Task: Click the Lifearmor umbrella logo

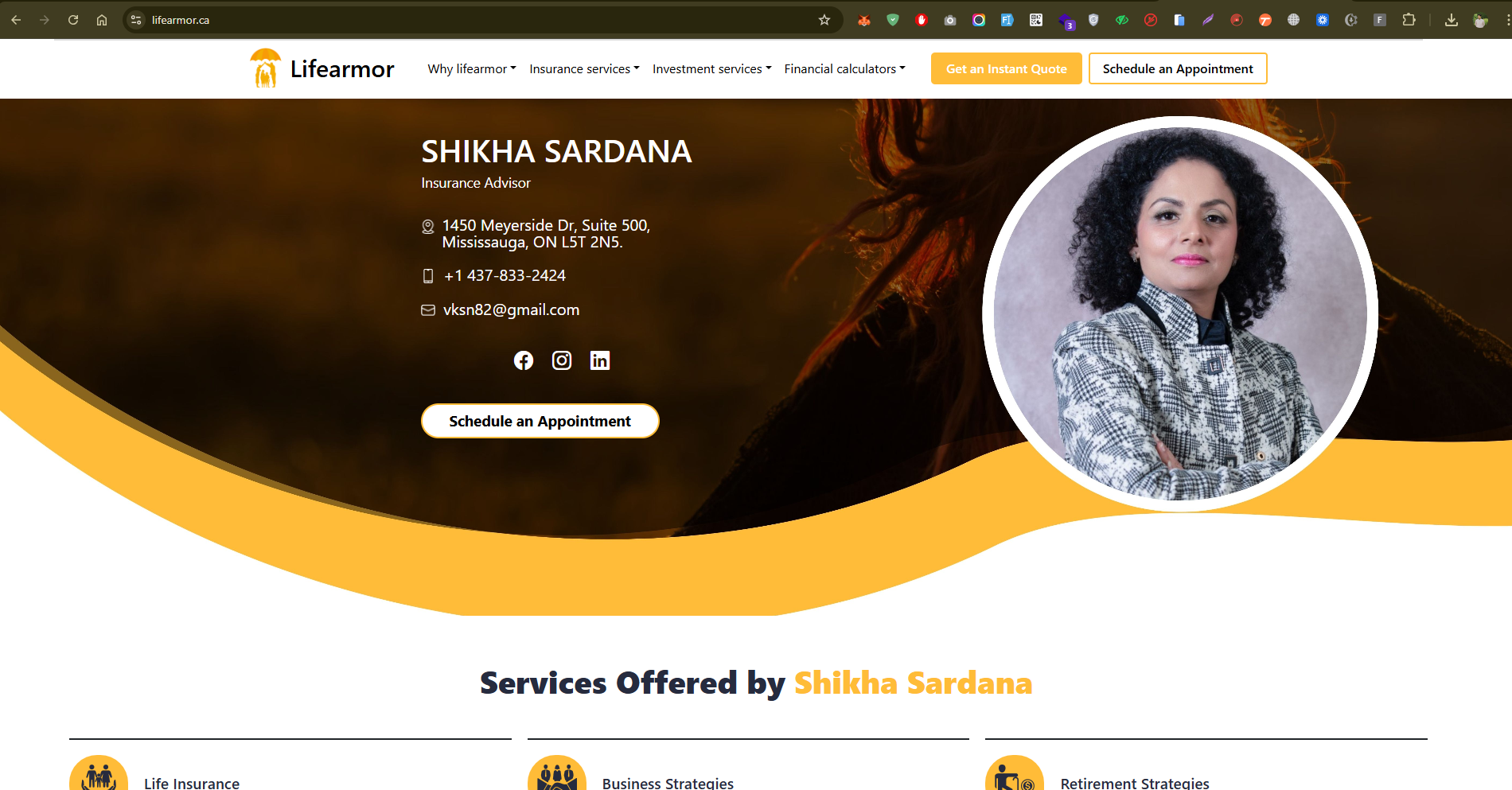Action: (x=265, y=68)
